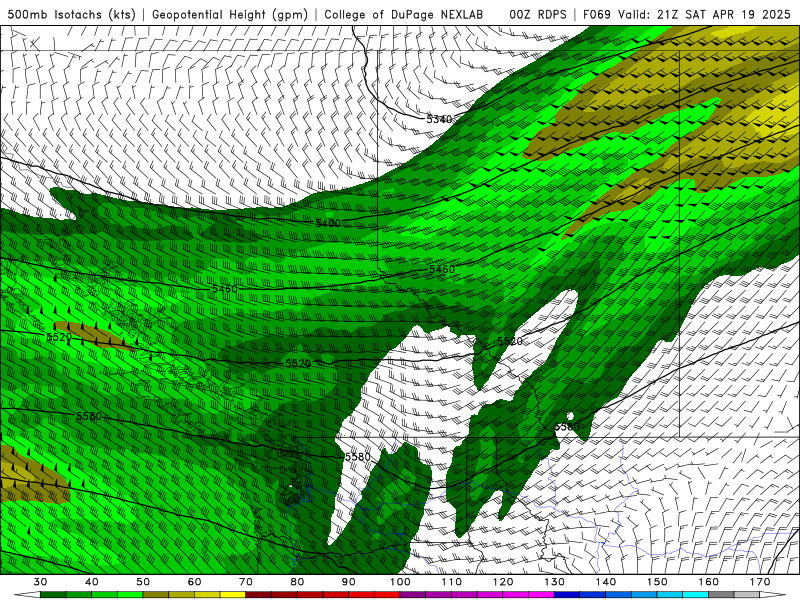Click the 50 knot legend label
The image size is (800, 600).
coord(143,582)
